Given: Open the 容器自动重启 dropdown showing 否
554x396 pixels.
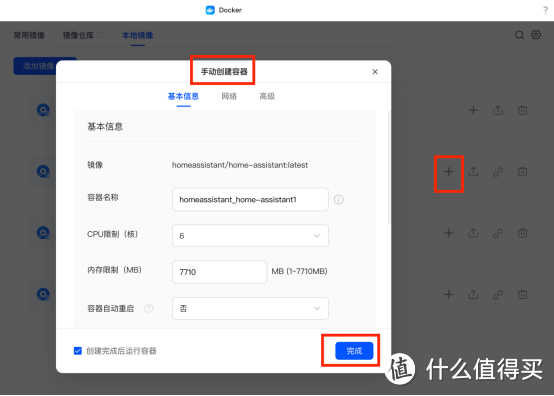Looking at the screenshot, I should click(x=250, y=308).
